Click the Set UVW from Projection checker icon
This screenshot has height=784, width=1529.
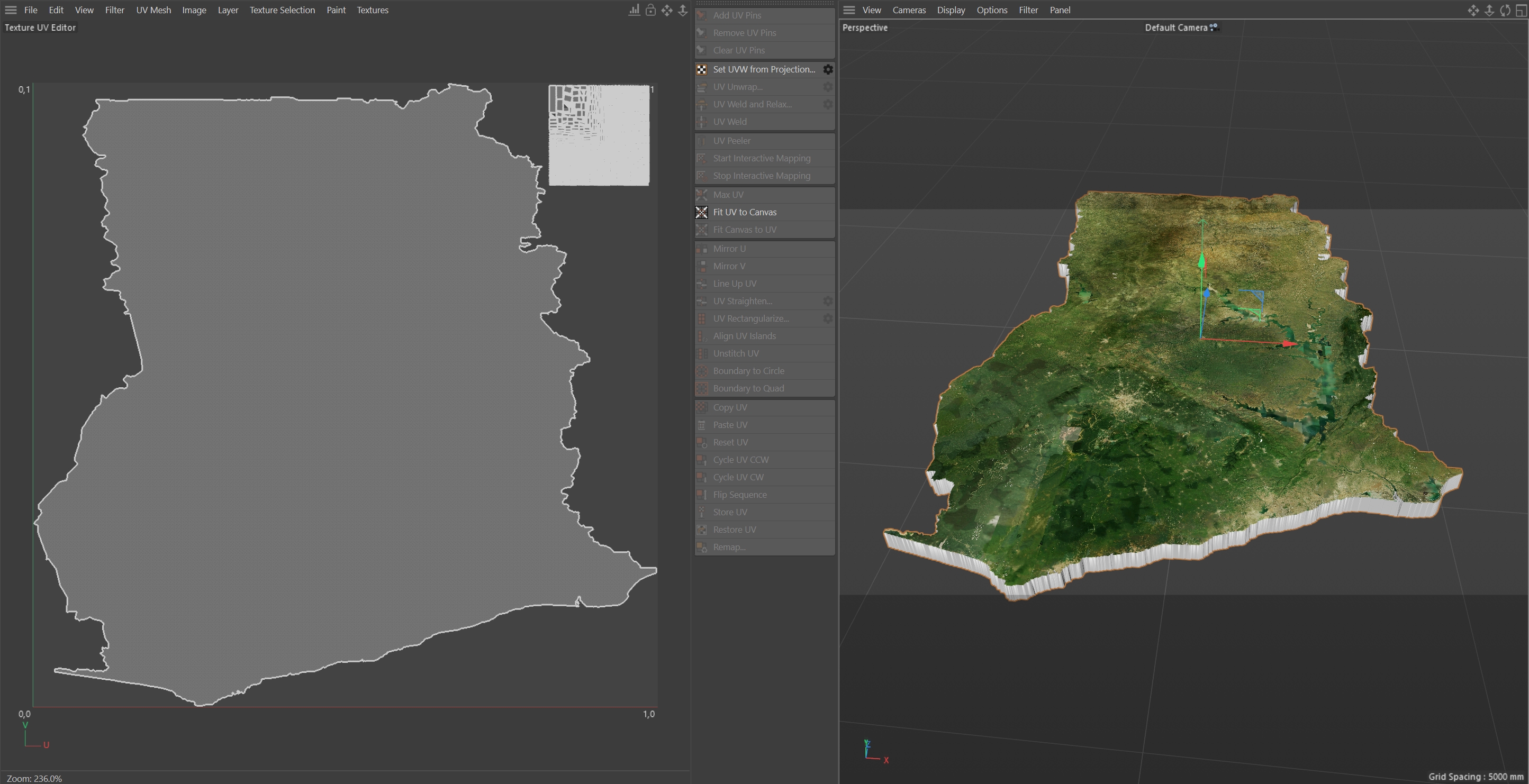[702, 69]
